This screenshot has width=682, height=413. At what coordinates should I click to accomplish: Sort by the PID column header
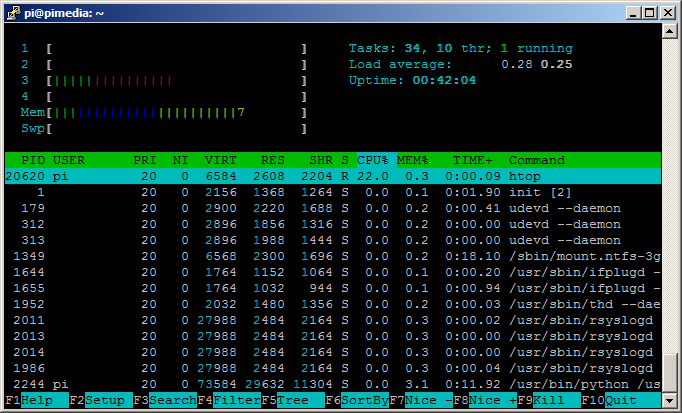tap(33, 160)
